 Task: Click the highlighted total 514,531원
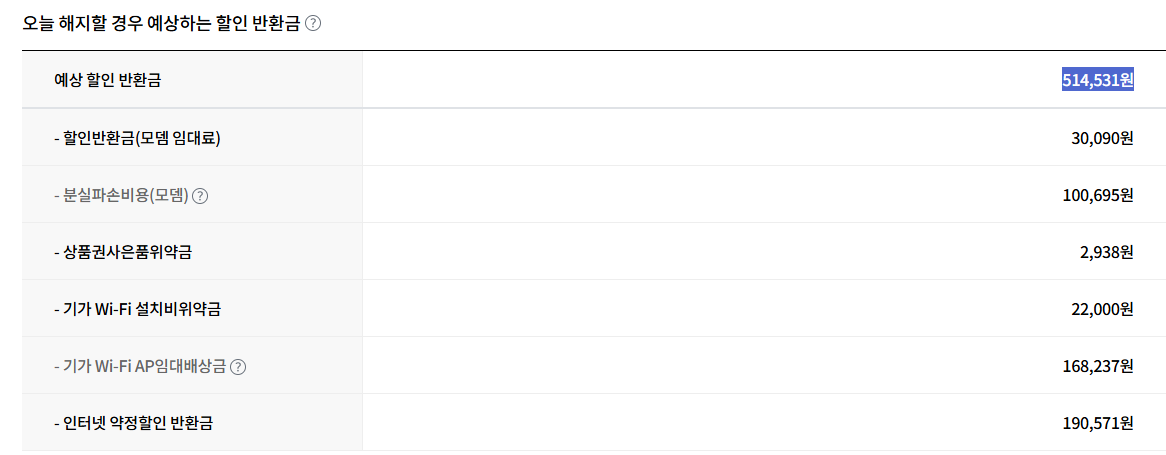click(1098, 80)
